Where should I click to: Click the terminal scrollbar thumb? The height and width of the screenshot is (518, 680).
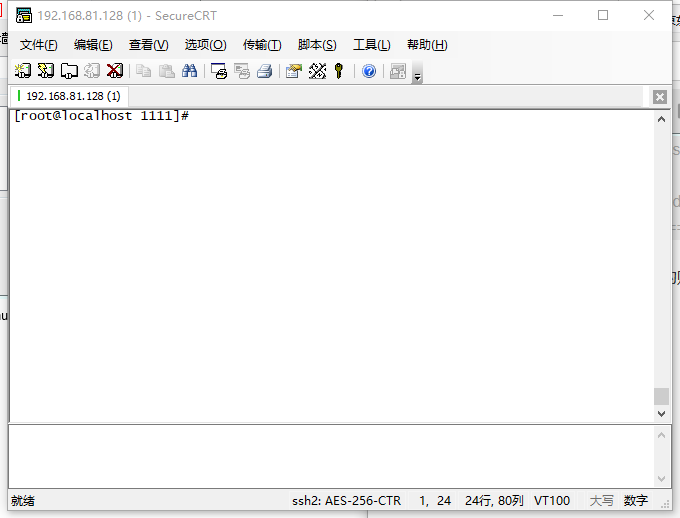click(x=661, y=397)
